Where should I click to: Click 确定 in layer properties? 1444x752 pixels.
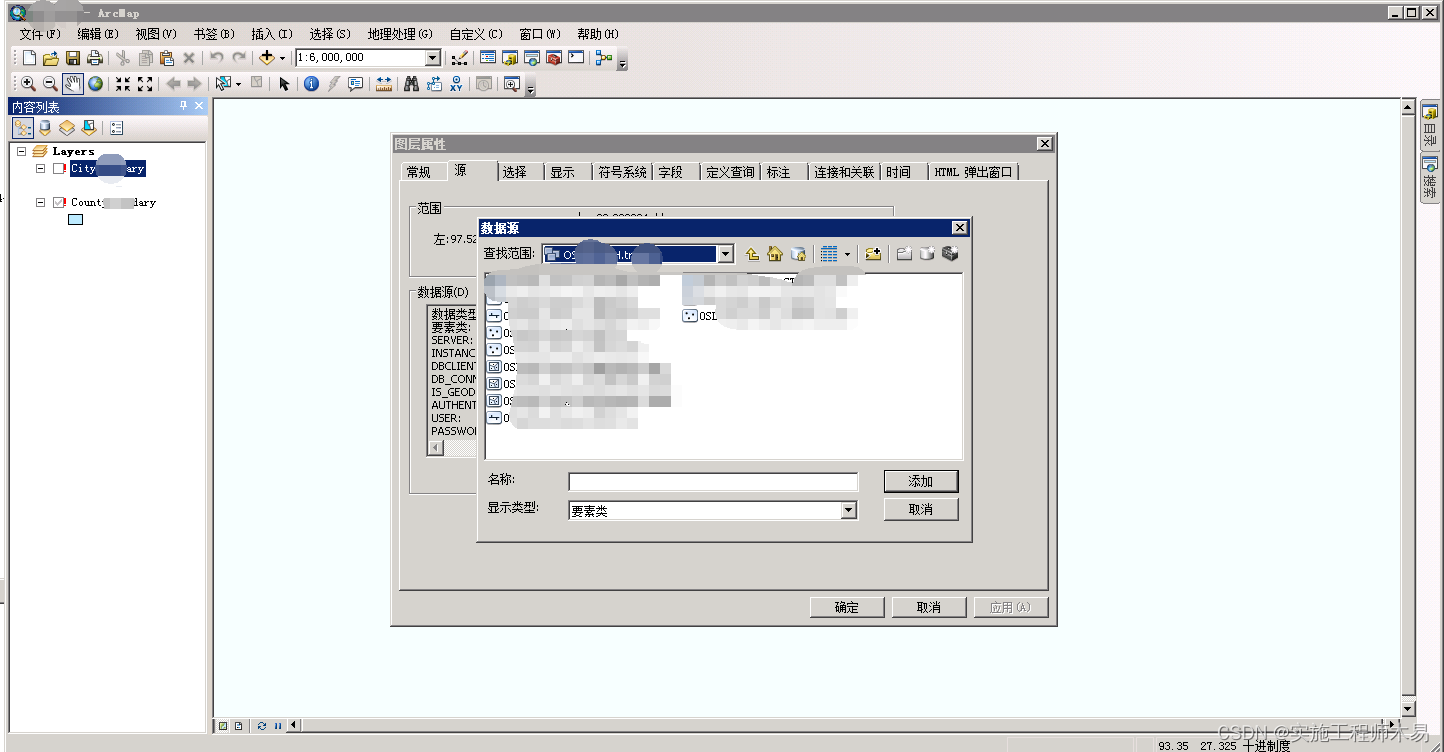point(847,607)
